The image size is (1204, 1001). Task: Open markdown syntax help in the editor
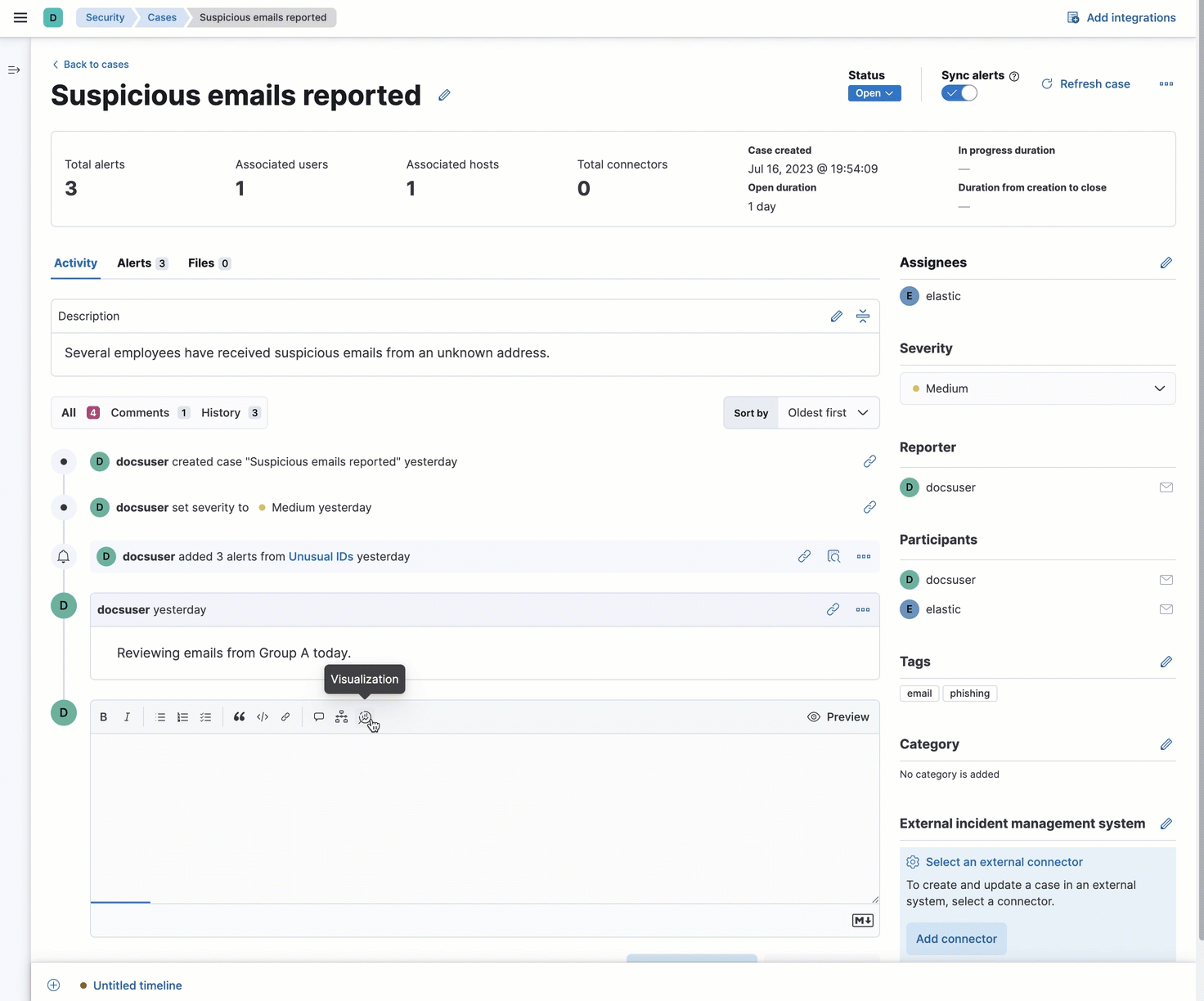pos(861,920)
